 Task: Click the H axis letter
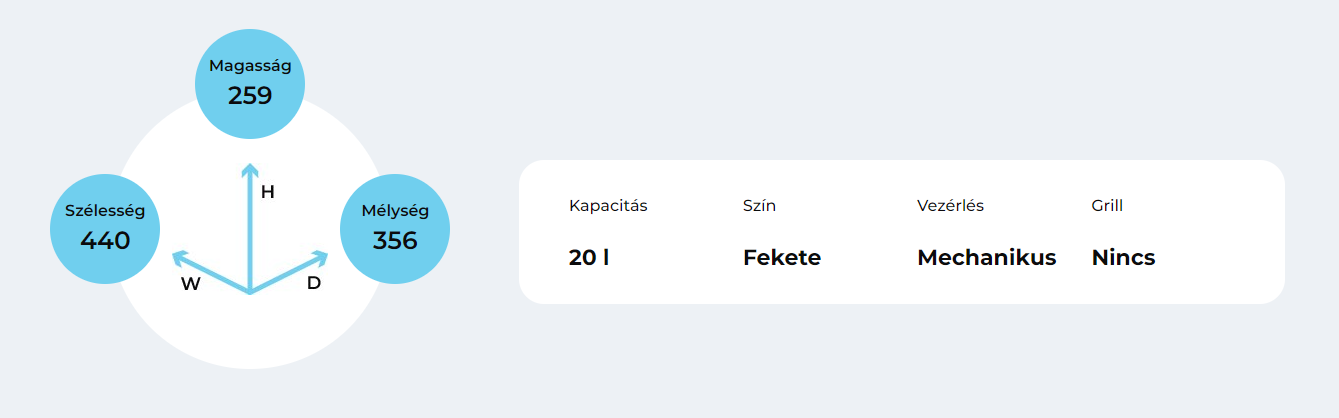click(267, 192)
